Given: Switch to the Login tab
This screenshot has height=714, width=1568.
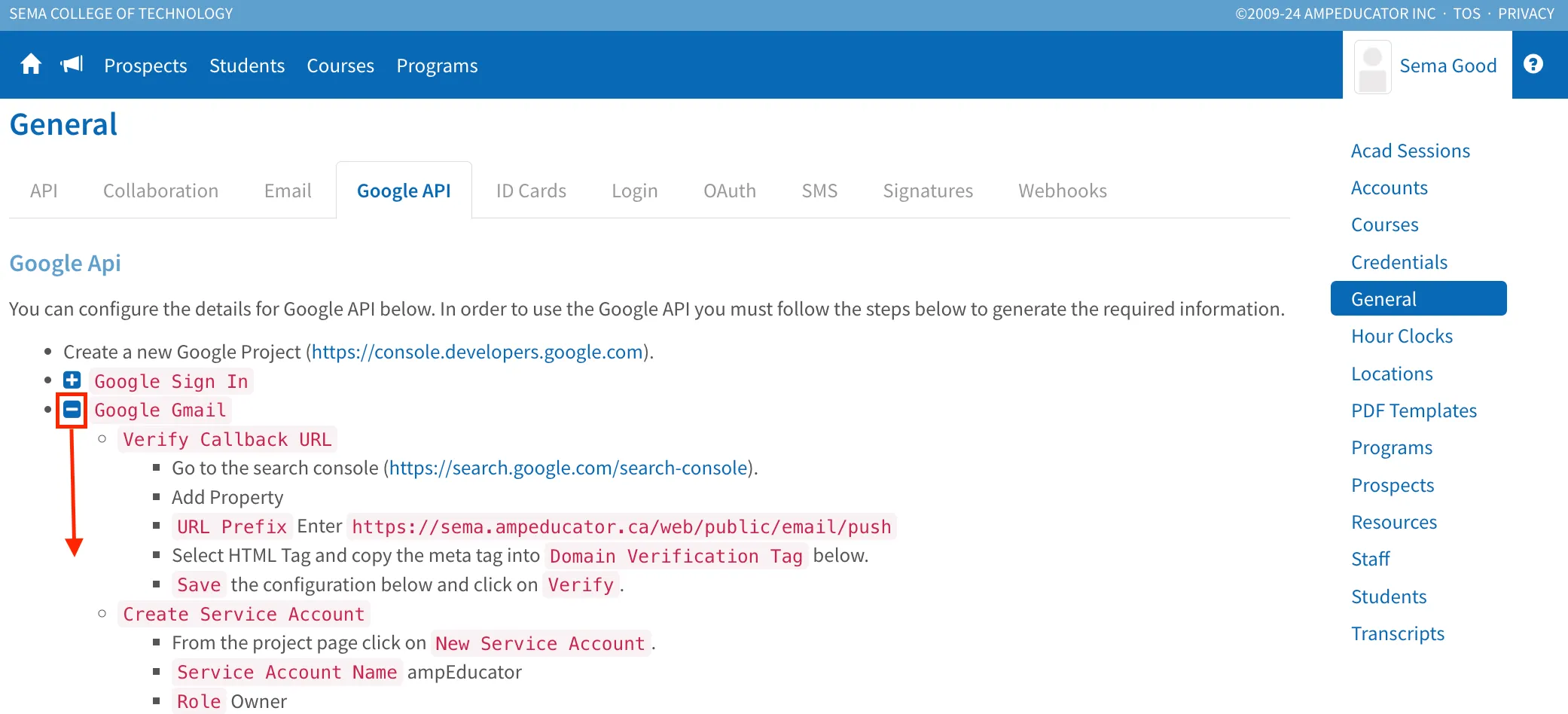Looking at the screenshot, I should (x=635, y=191).
